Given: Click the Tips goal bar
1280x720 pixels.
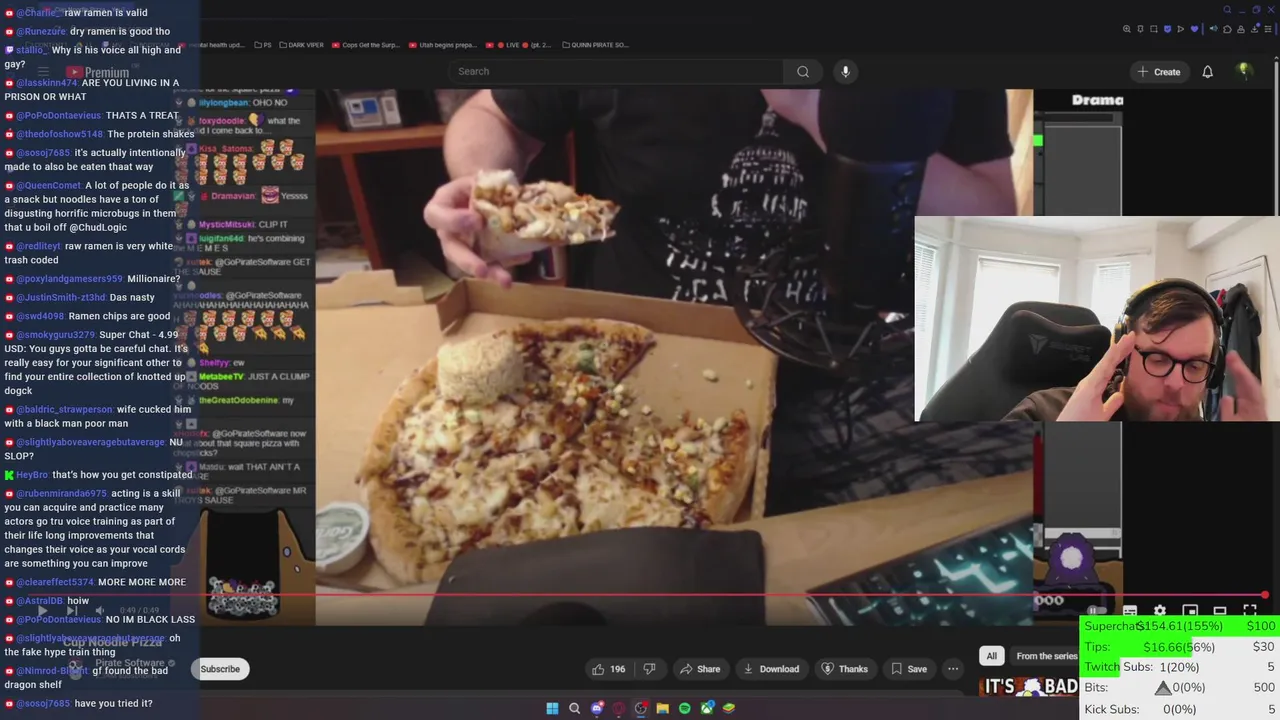Looking at the screenshot, I should 1180,647.
